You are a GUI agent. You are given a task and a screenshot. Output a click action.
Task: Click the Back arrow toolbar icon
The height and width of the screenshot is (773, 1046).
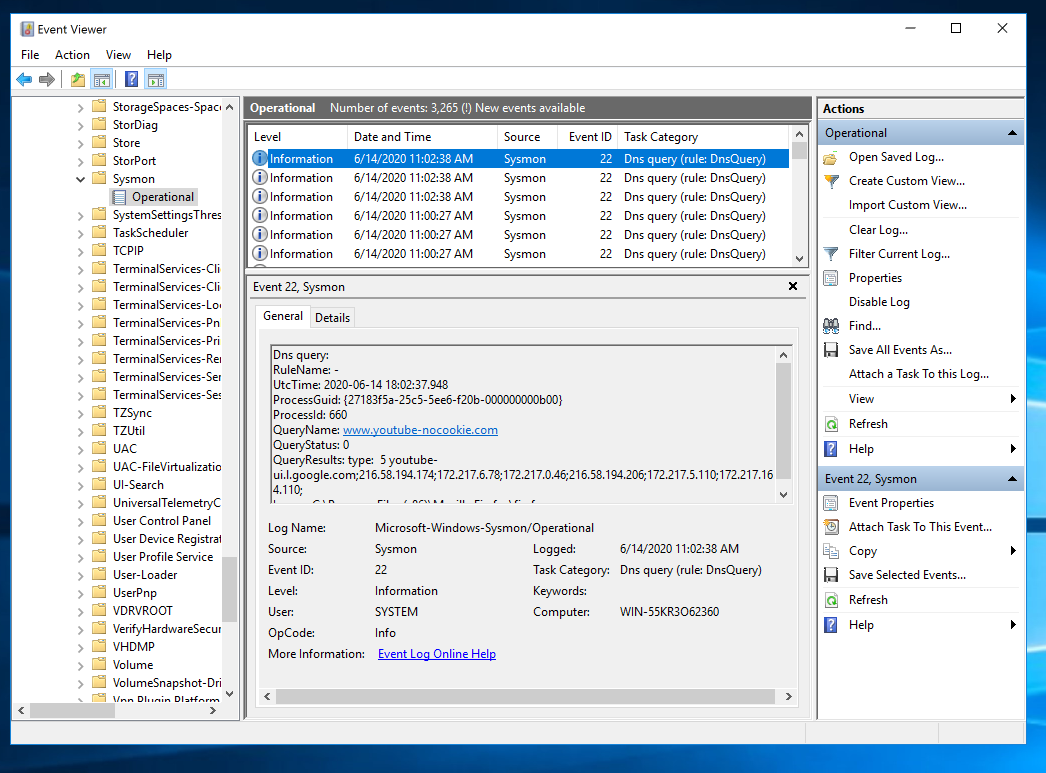(24, 80)
